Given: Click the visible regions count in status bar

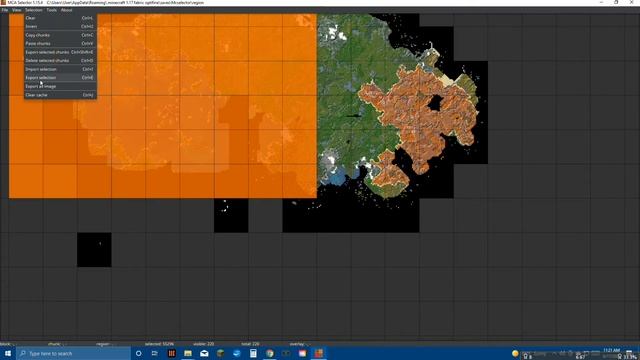Looking at the screenshot, I should click(x=204, y=344).
